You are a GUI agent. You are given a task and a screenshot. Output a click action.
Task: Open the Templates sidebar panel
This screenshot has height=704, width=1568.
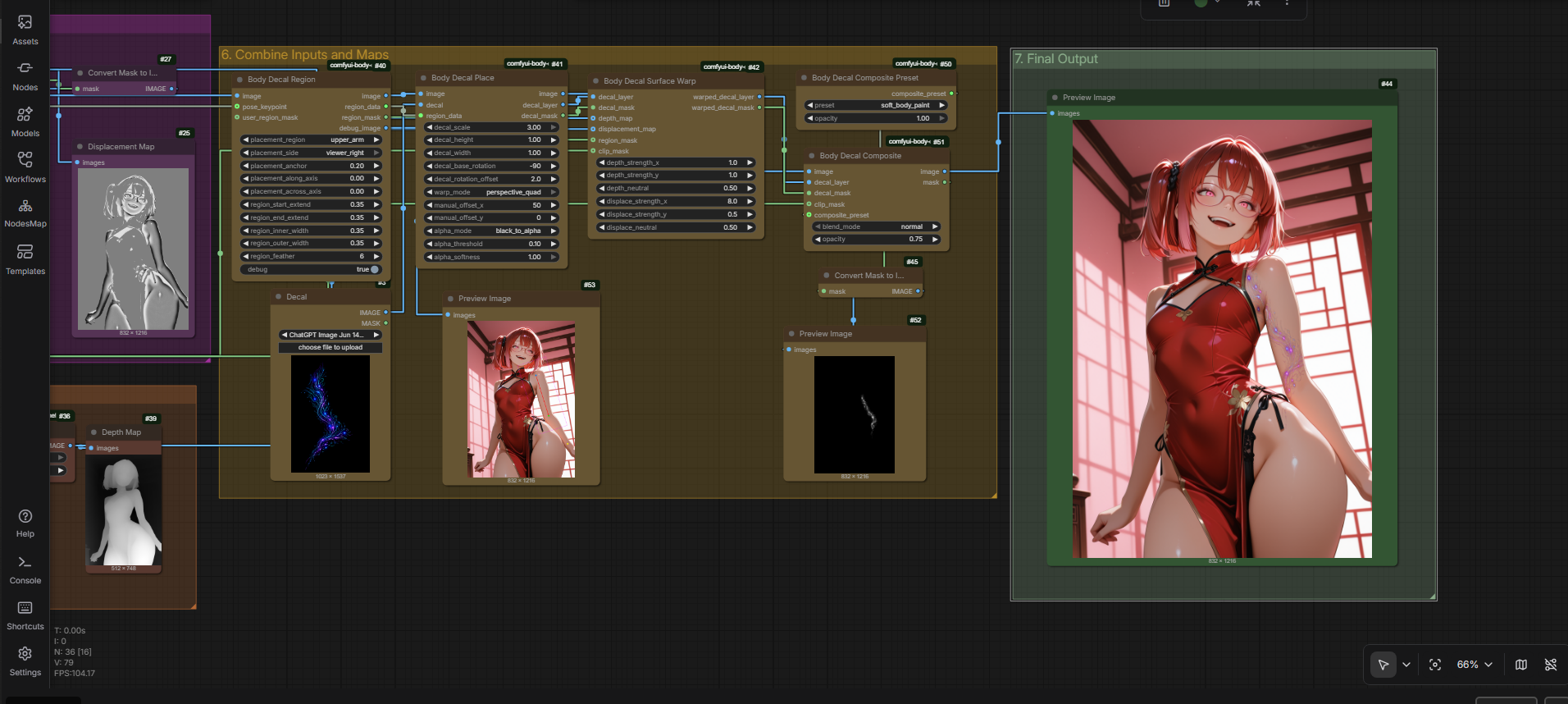pos(25,259)
